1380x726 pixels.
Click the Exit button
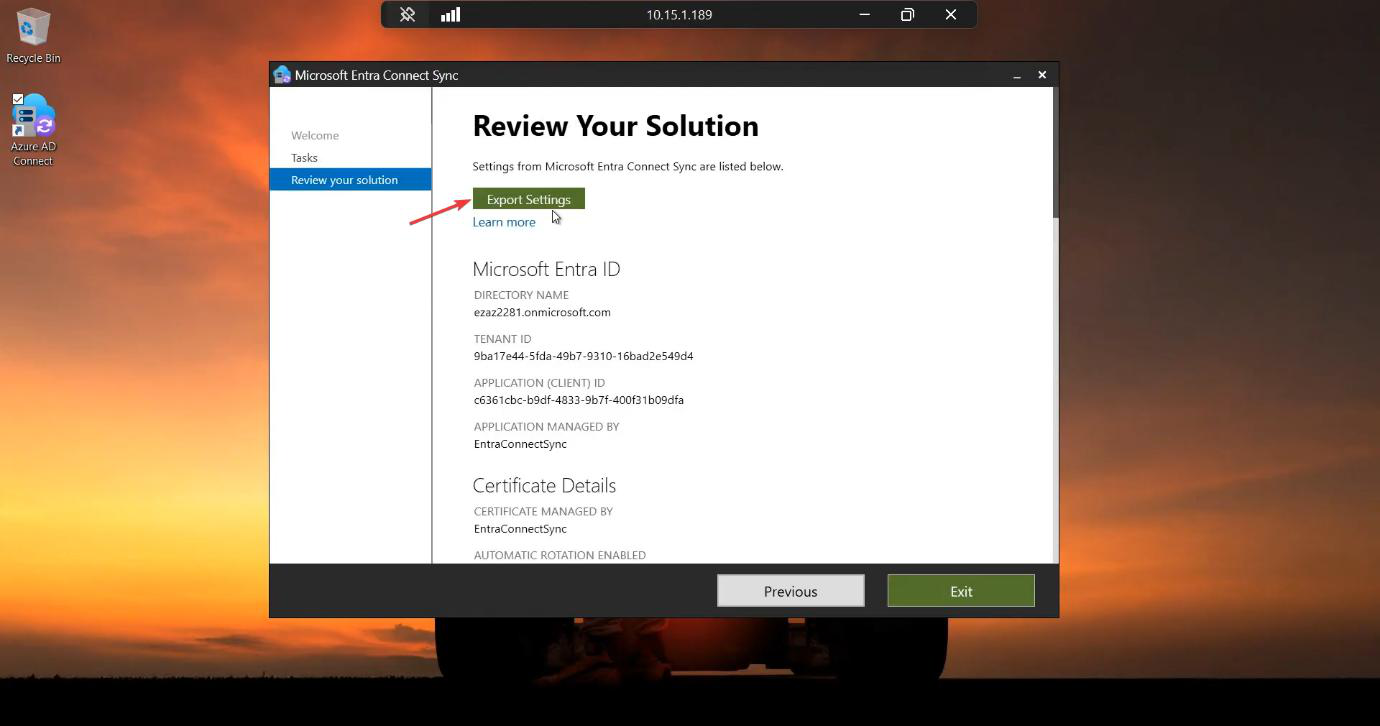coord(961,591)
